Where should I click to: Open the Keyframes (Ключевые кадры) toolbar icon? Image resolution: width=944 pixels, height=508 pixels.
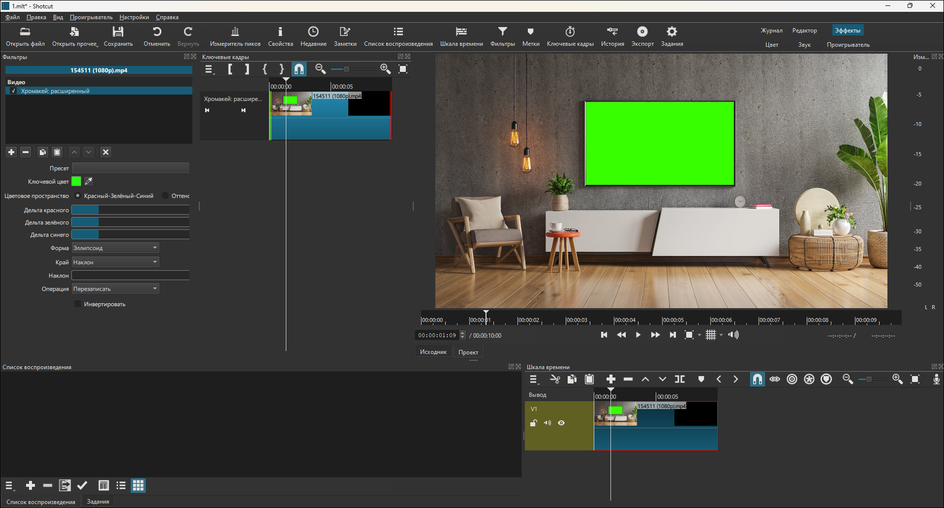click(x=570, y=33)
